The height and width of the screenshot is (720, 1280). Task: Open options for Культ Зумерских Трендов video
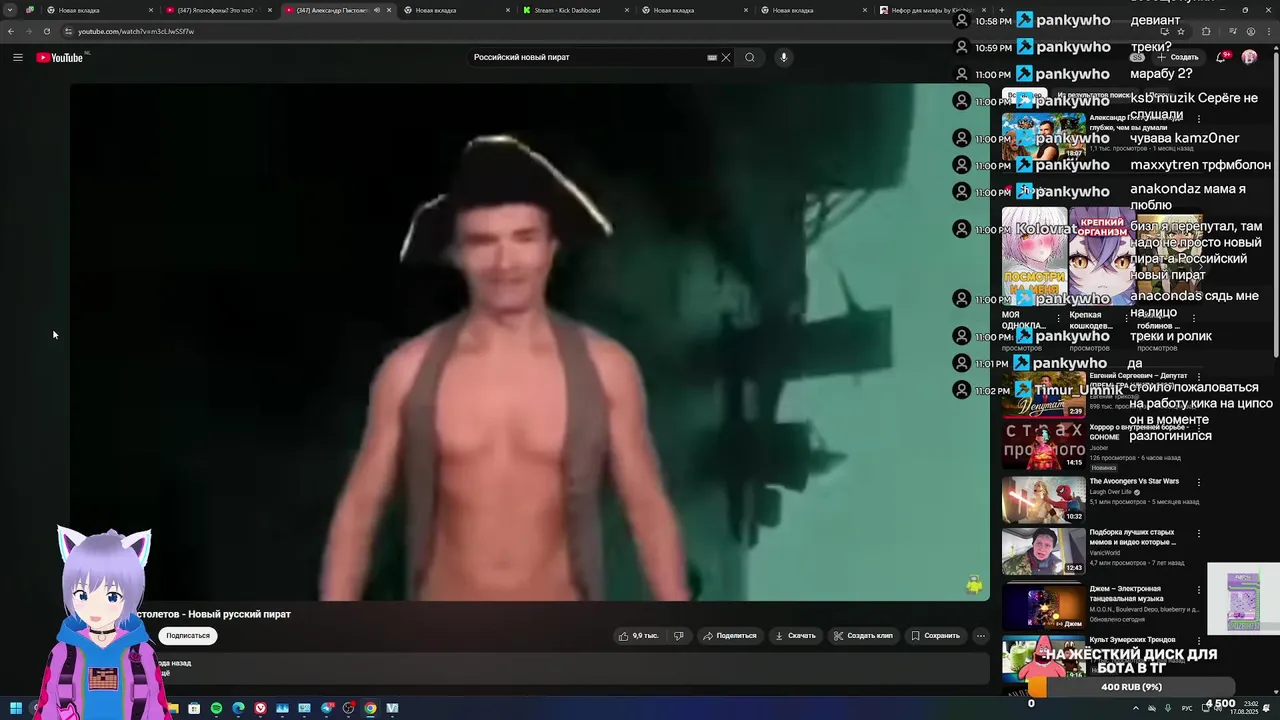(1198, 640)
